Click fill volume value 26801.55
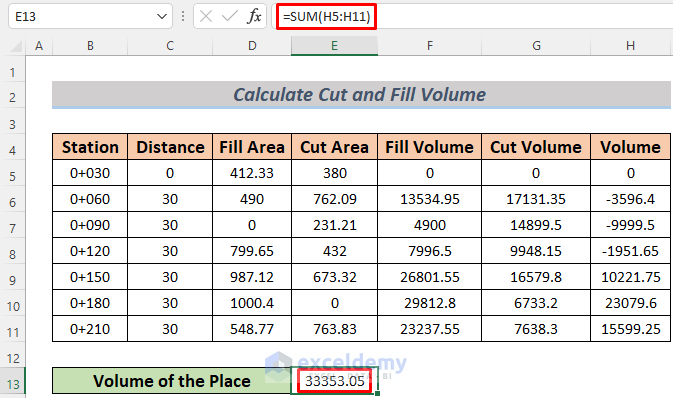Viewport: 673px width, 398px height. [430, 277]
